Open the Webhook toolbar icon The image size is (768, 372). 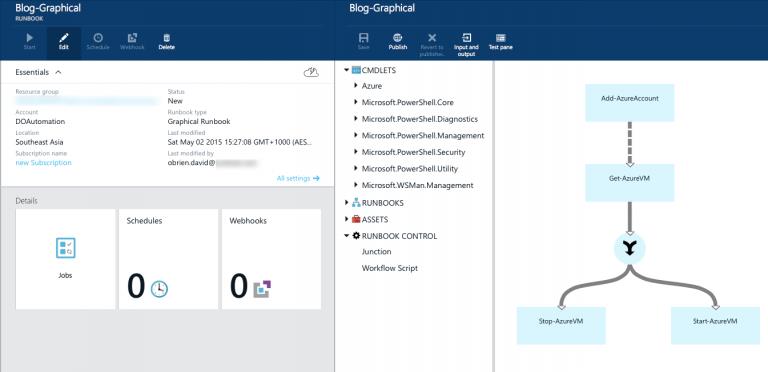pyautogui.click(x=132, y=42)
